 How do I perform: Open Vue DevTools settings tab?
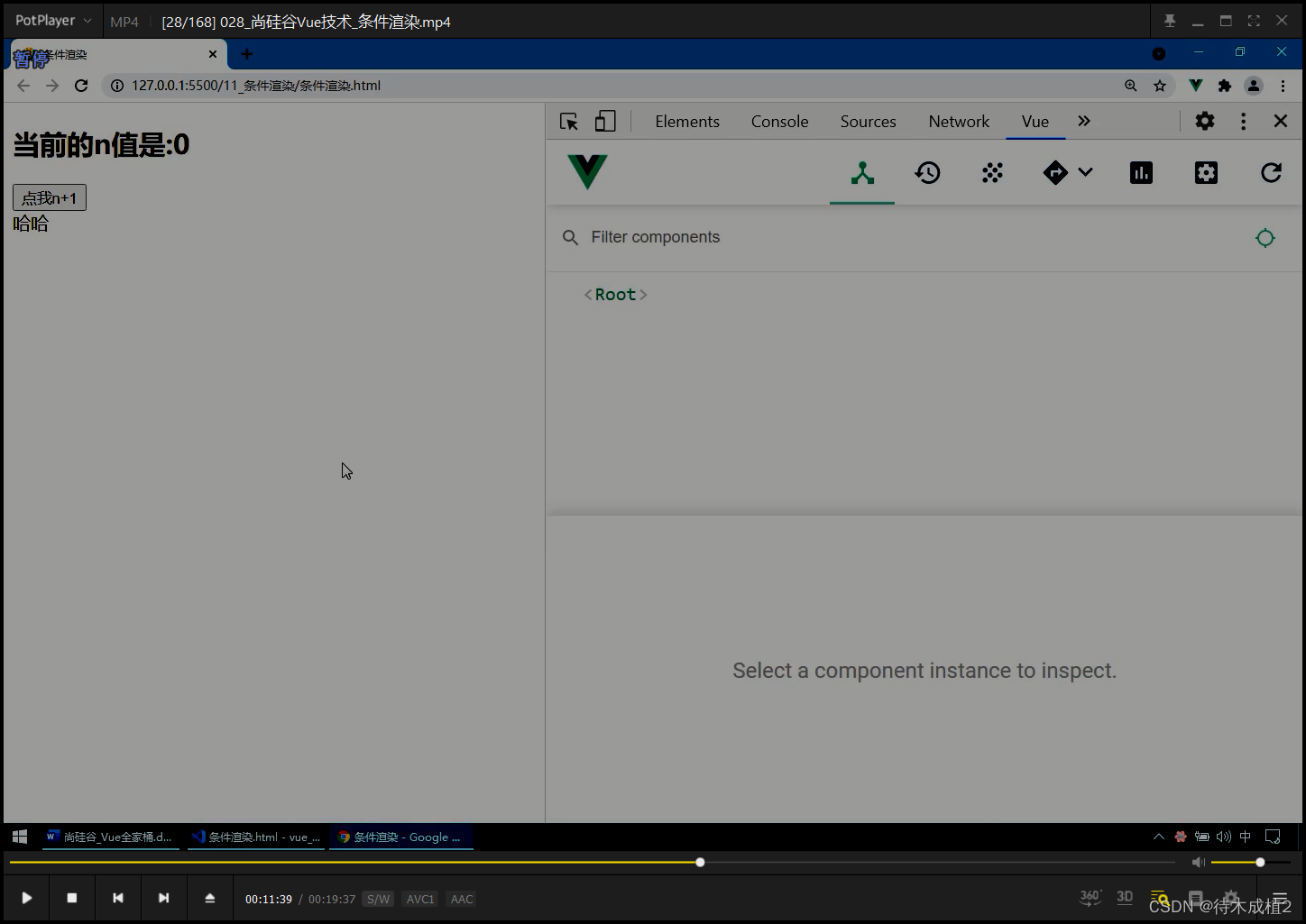[1206, 173]
